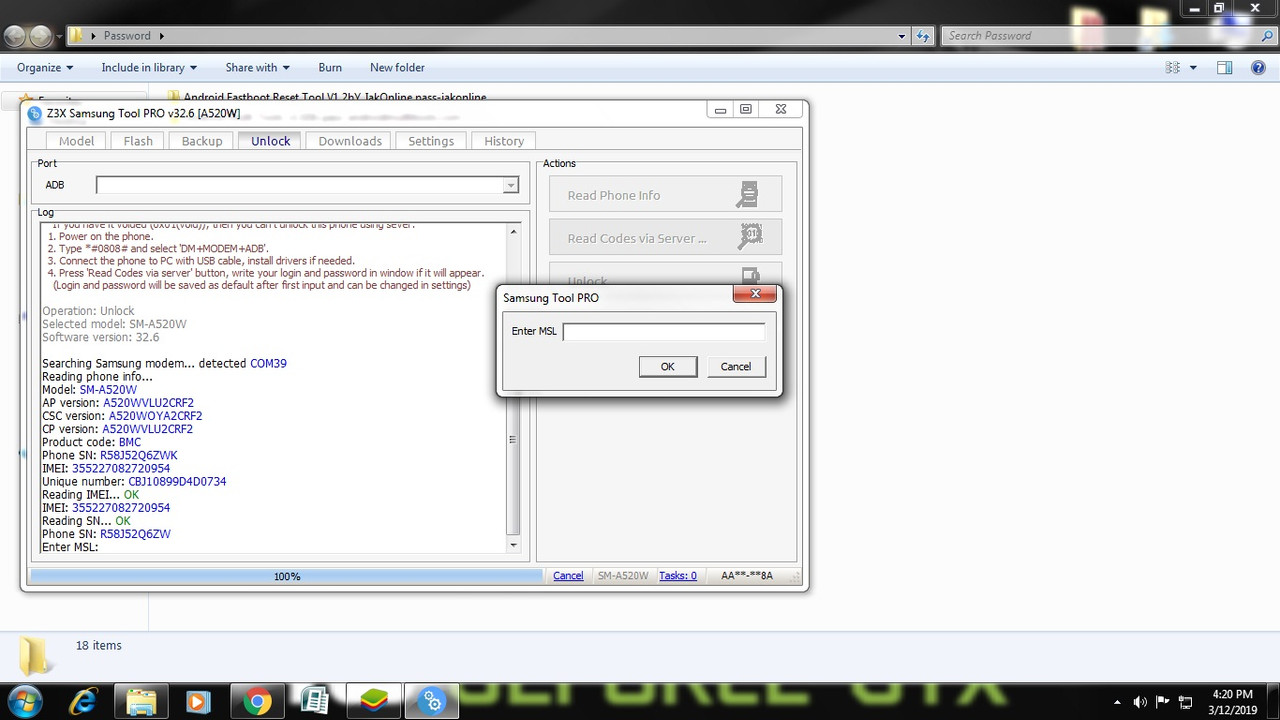Click the folder icon in the address bar
Viewport: 1280px width, 720px height.
point(76,36)
